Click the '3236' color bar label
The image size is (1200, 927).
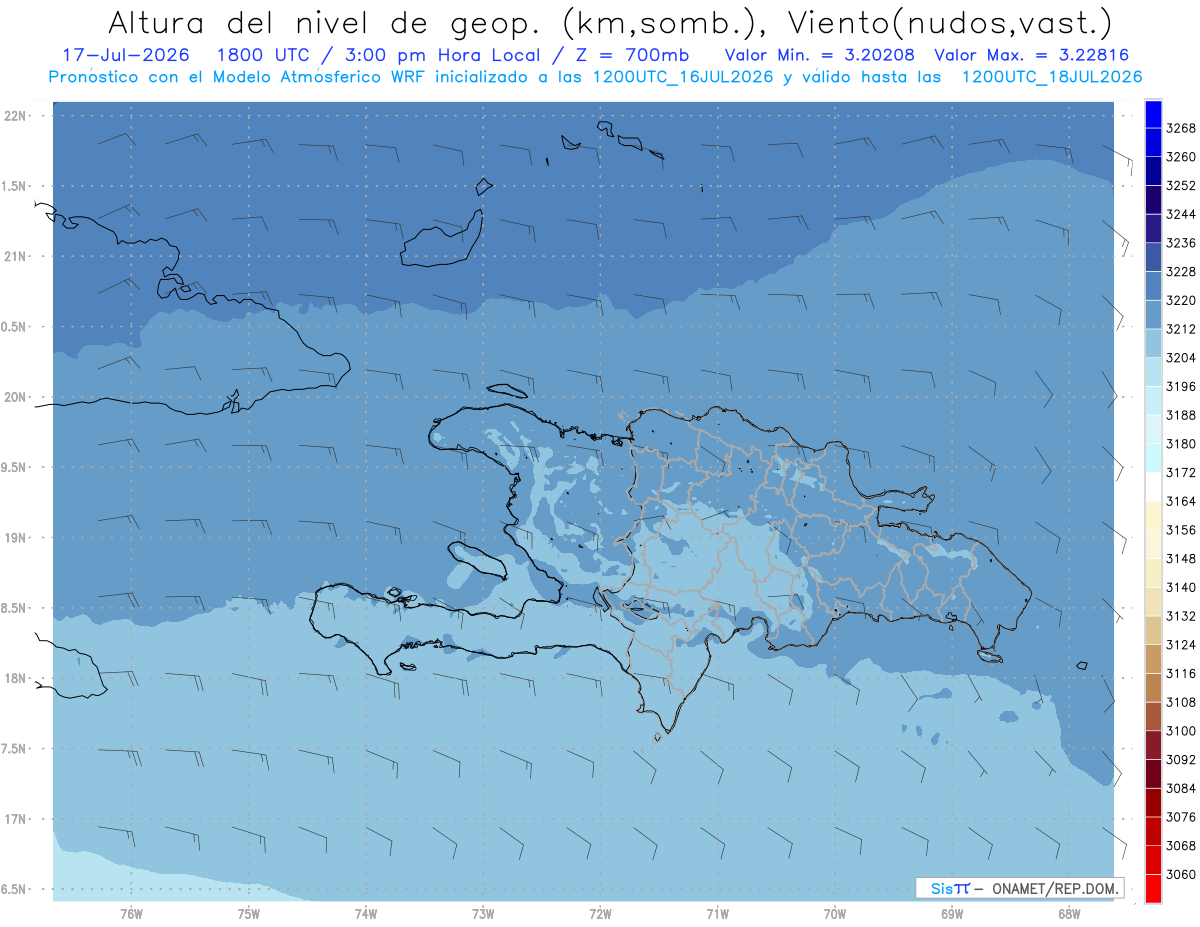(1181, 243)
